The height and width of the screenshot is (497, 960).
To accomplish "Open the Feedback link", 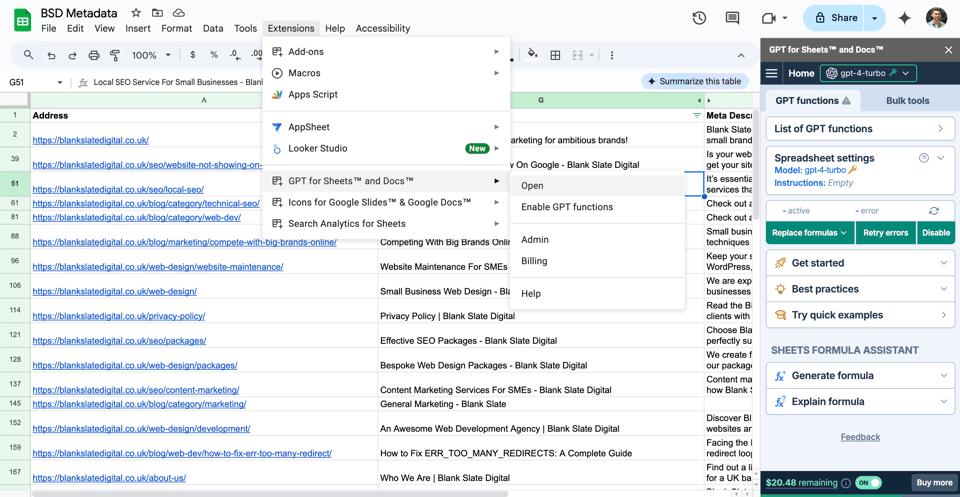I will pos(860,437).
